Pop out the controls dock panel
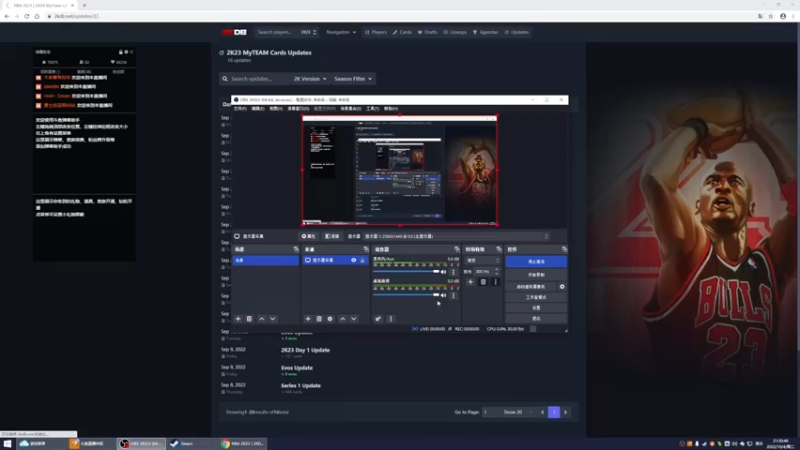Screen dimensions: 800x450 (564, 249)
